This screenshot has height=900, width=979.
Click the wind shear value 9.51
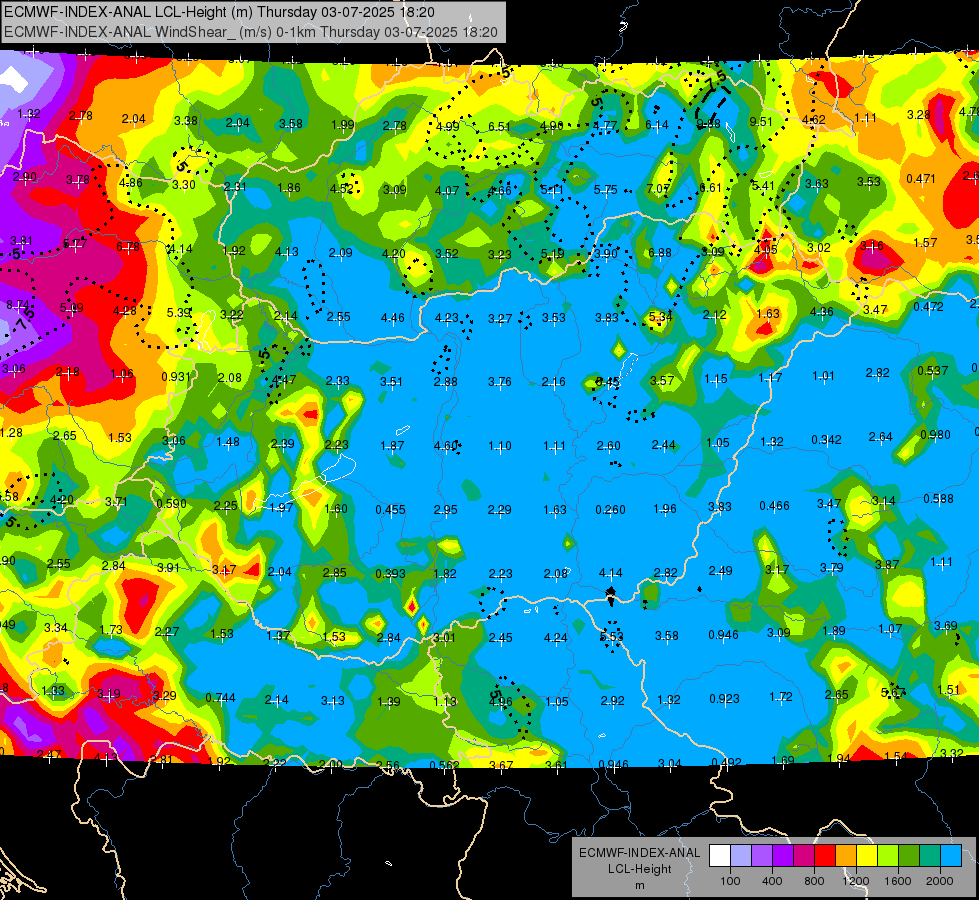click(761, 122)
